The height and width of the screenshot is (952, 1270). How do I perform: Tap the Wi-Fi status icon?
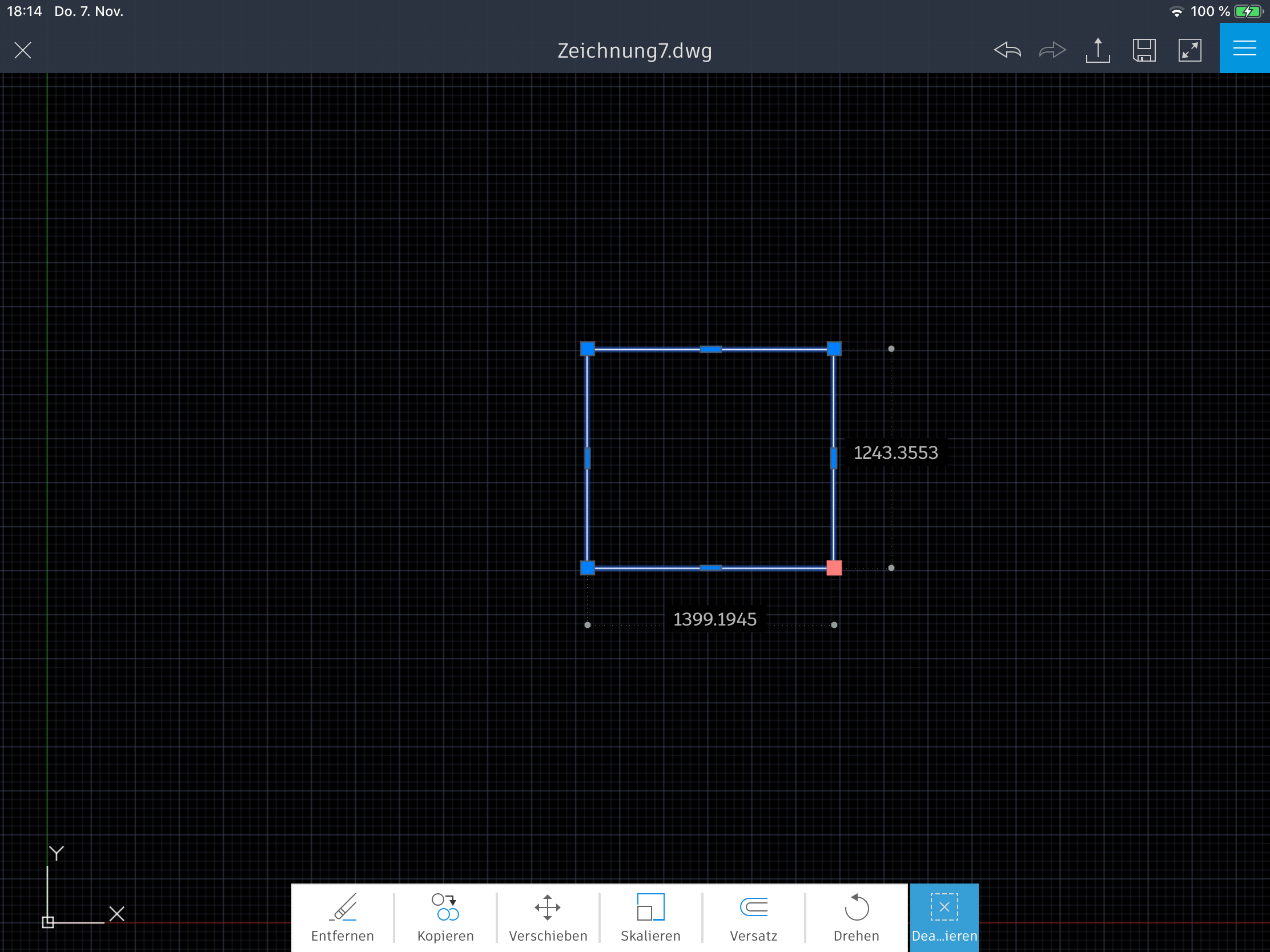pyautogui.click(x=1176, y=11)
